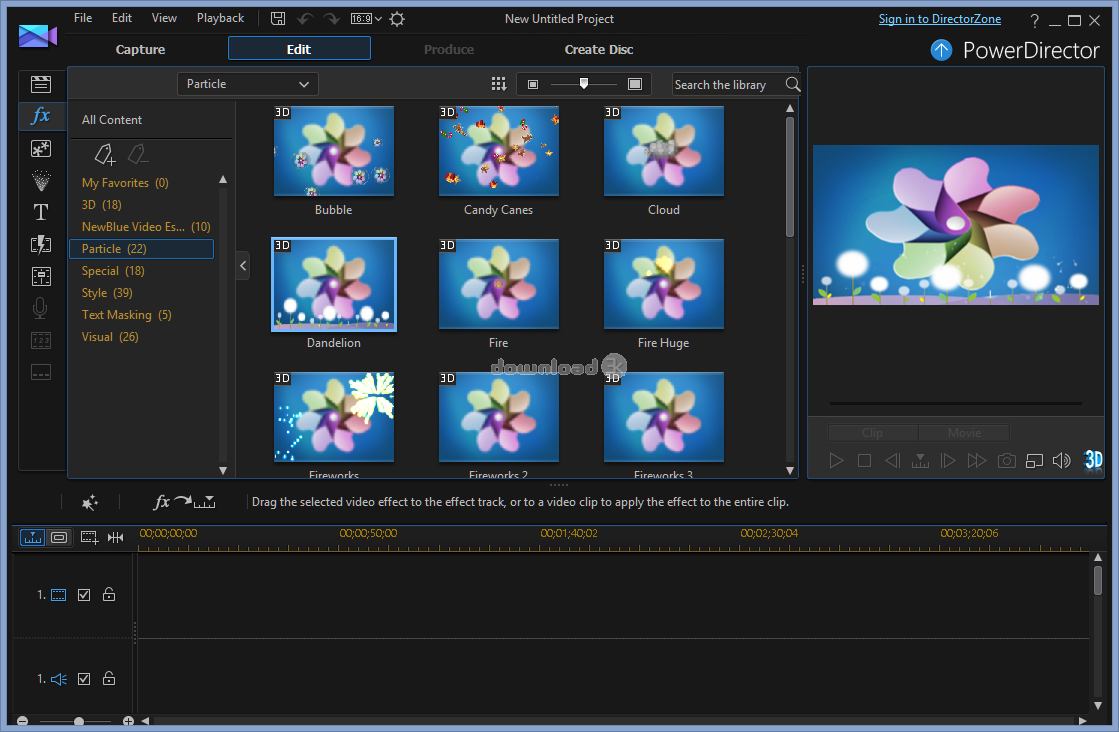Screen dimensions: 1119x732
Task: Select the Style (39) category
Action: tap(107, 293)
